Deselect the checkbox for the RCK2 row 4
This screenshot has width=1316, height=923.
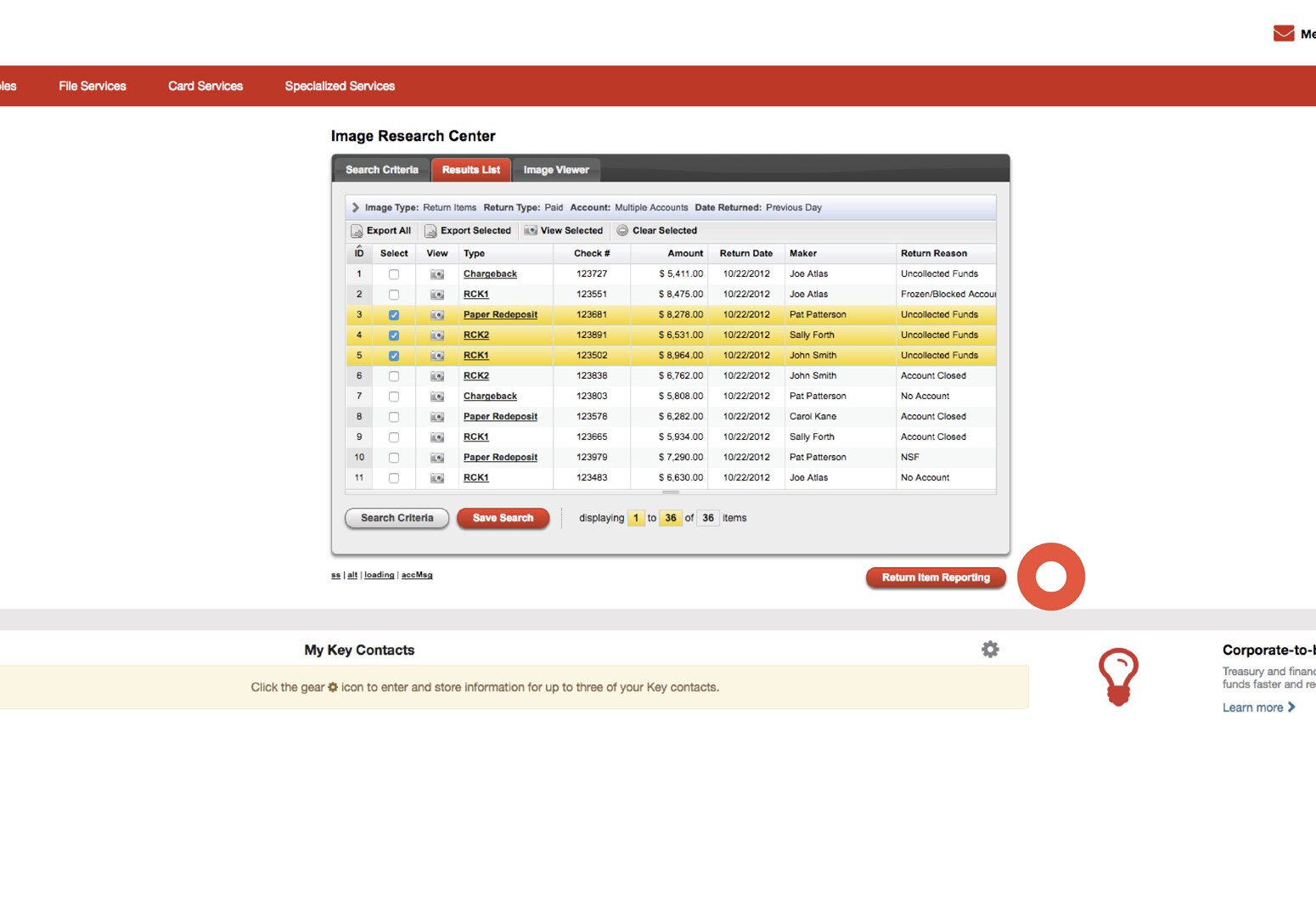click(x=393, y=335)
